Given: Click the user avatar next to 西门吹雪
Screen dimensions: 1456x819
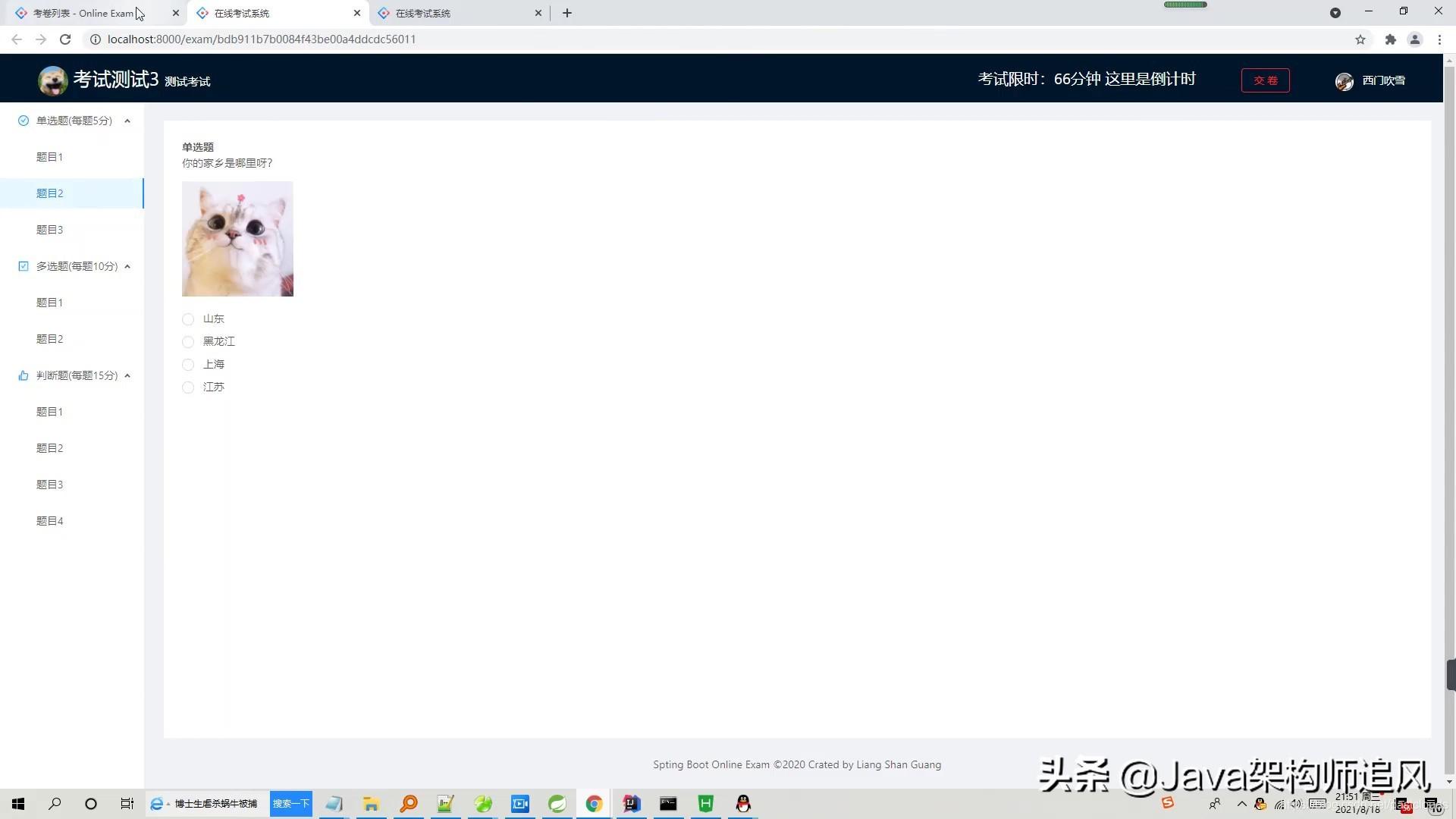Looking at the screenshot, I should (x=1344, y=81).
